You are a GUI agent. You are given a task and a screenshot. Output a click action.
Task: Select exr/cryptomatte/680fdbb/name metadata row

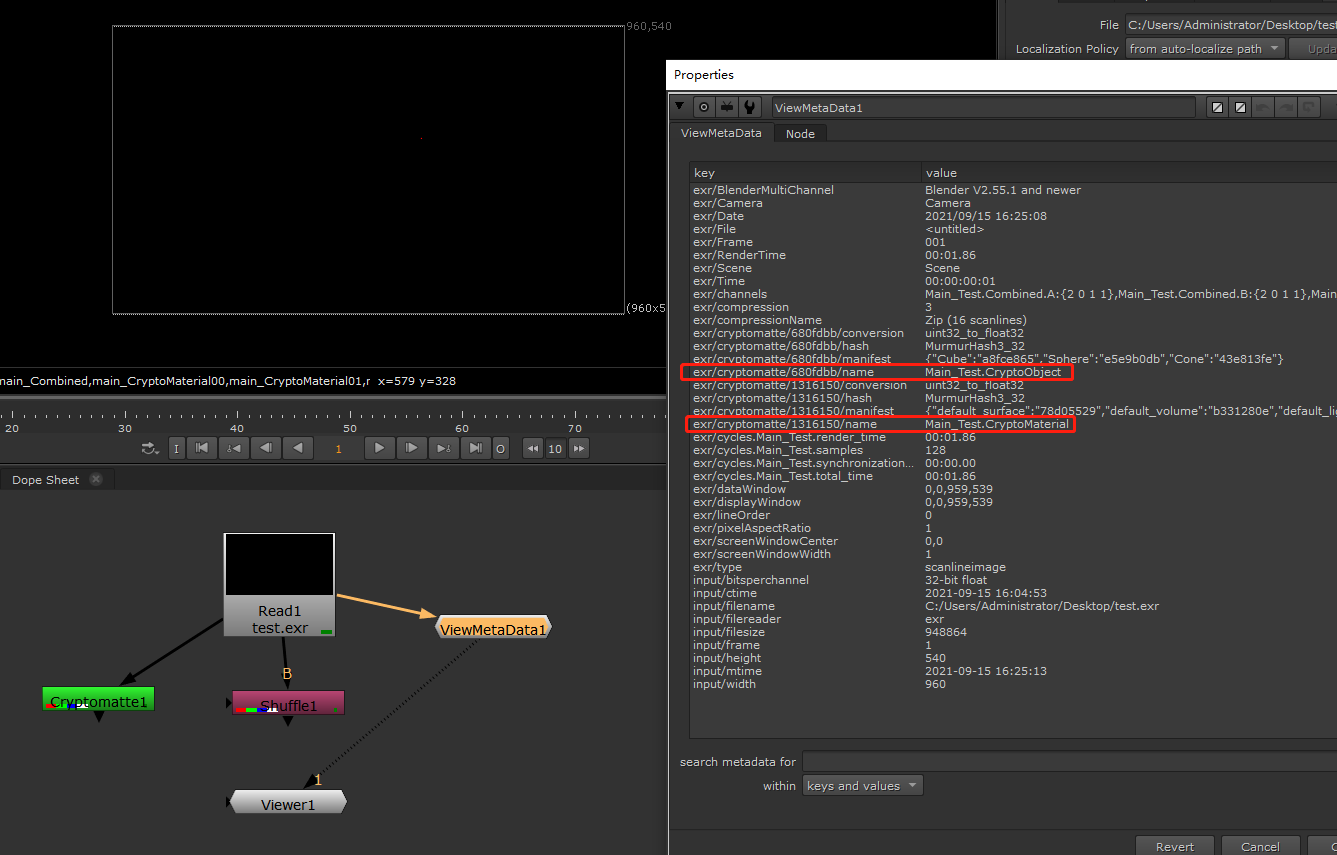point(1013,372)
